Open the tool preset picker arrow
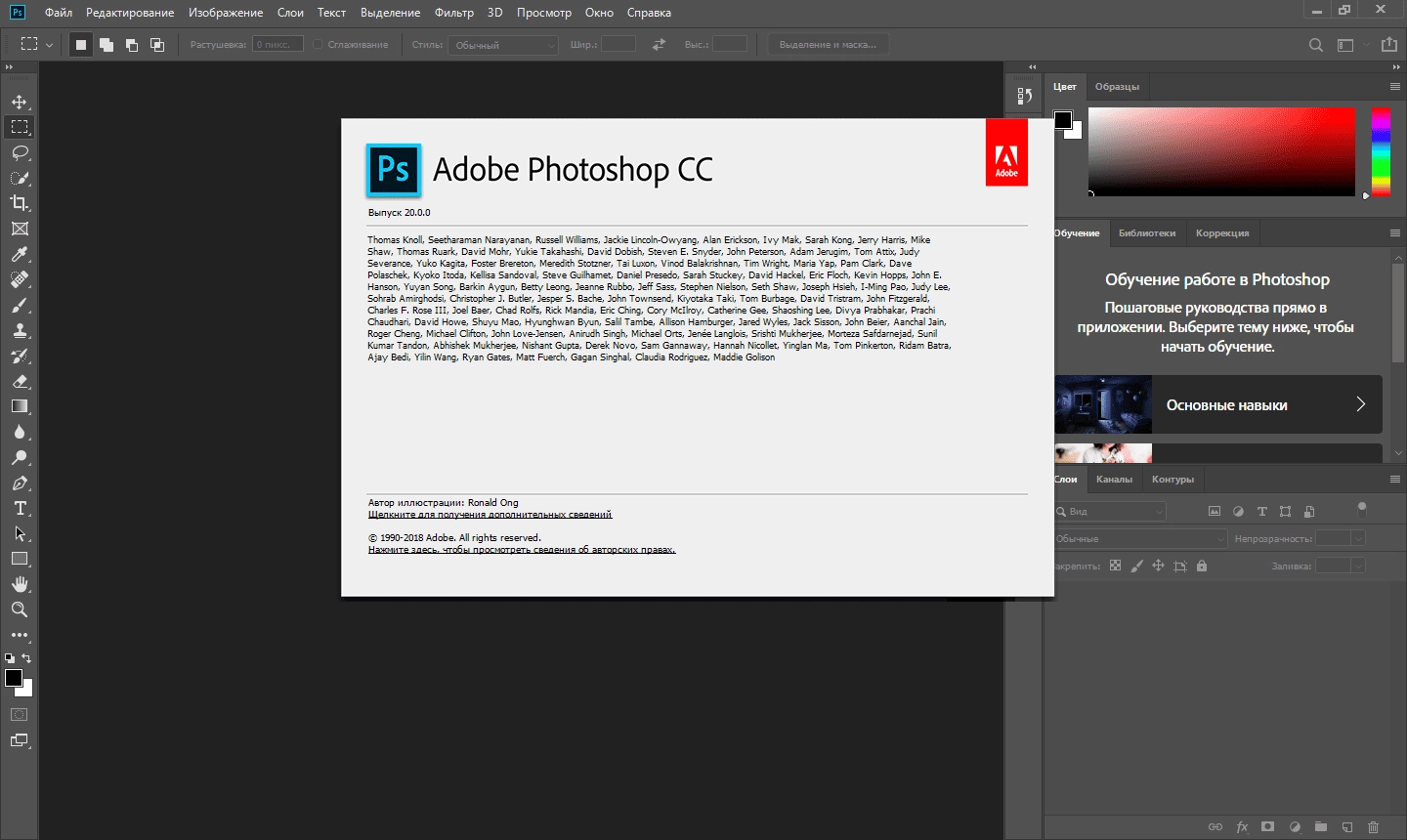The height and width of the screenshot is (840, 1407). click(x=49, y=45)
